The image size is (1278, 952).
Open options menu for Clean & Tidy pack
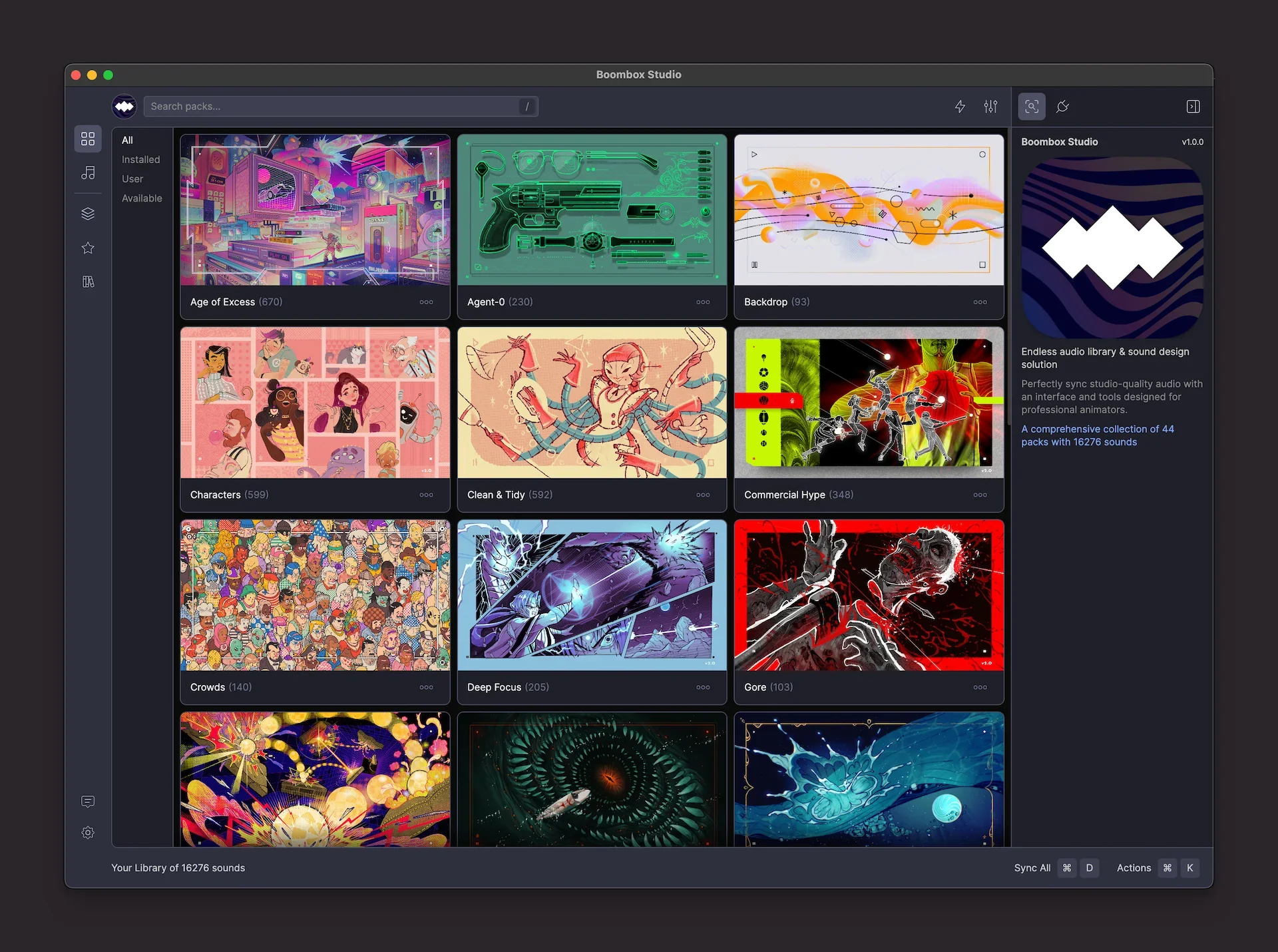point(703,495)
